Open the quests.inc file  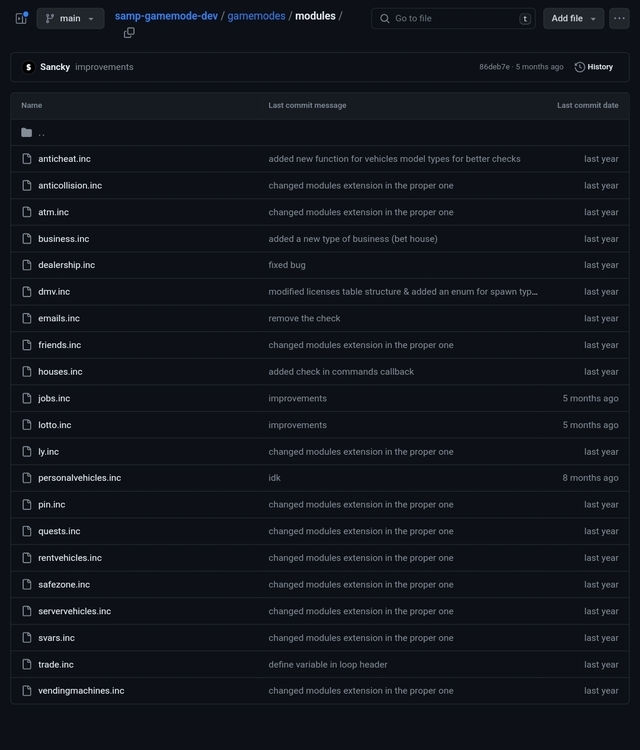pos(59,531)
